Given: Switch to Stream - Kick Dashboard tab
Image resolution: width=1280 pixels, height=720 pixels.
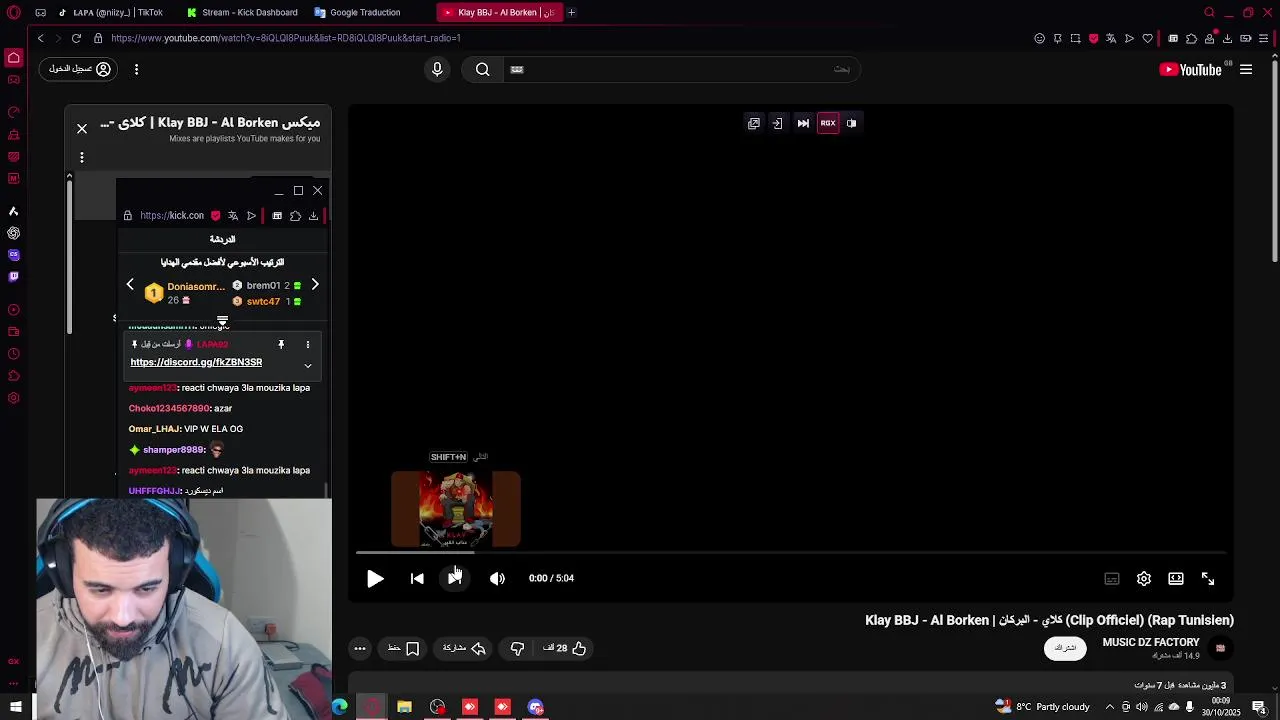Looking at the screenshot, I should click(x=241, y=12).
